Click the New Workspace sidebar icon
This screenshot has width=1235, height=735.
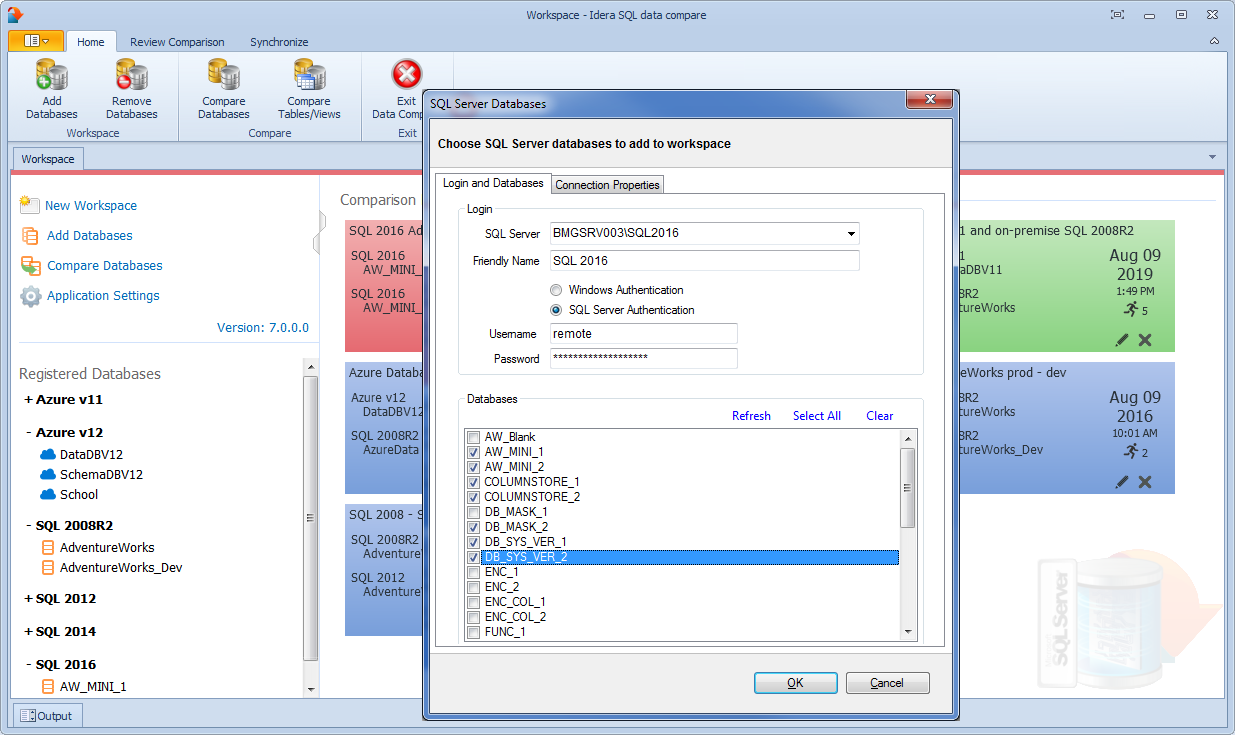click(x=29, y=205)
